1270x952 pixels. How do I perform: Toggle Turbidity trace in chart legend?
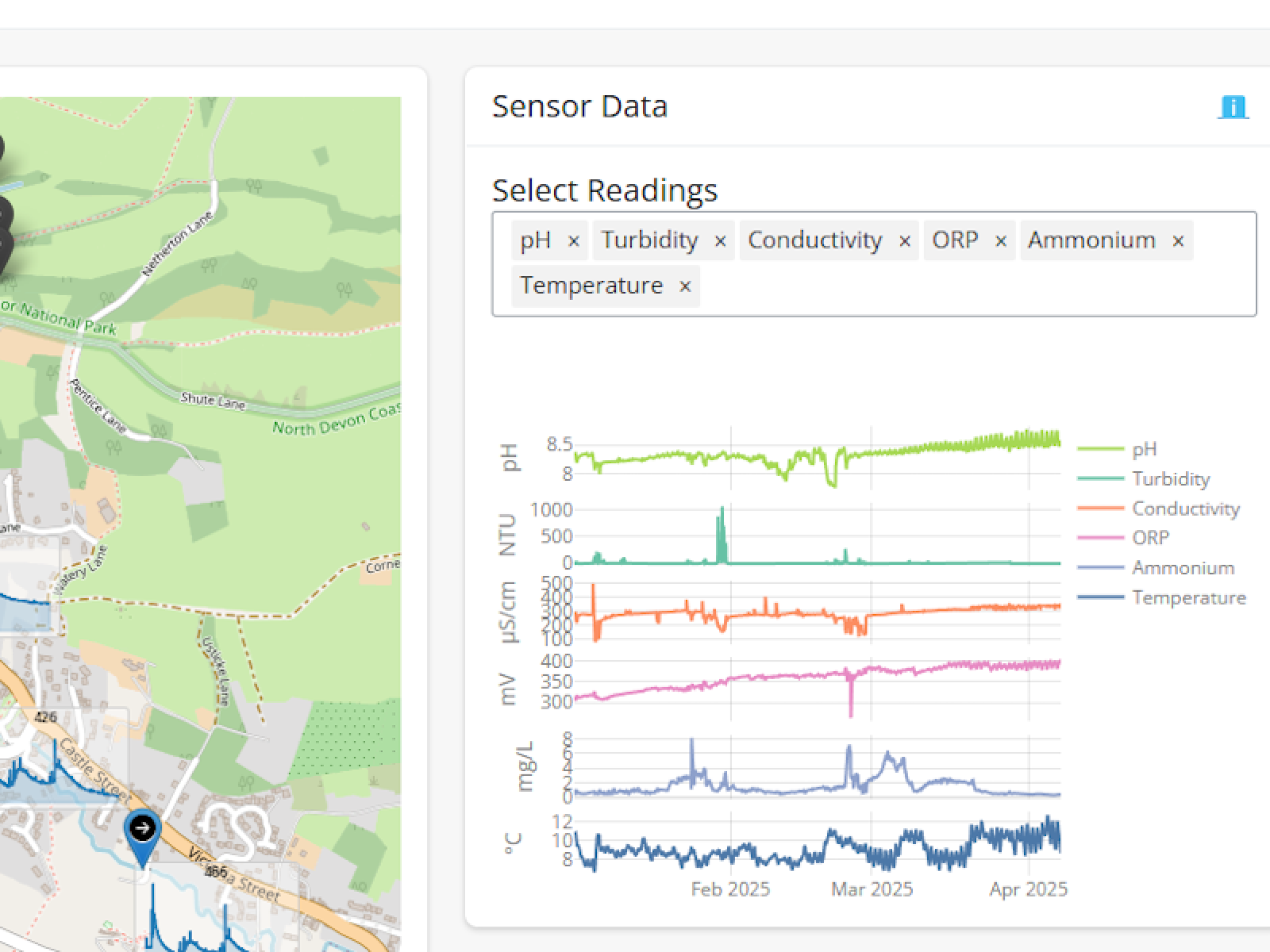click(1170, 479)
